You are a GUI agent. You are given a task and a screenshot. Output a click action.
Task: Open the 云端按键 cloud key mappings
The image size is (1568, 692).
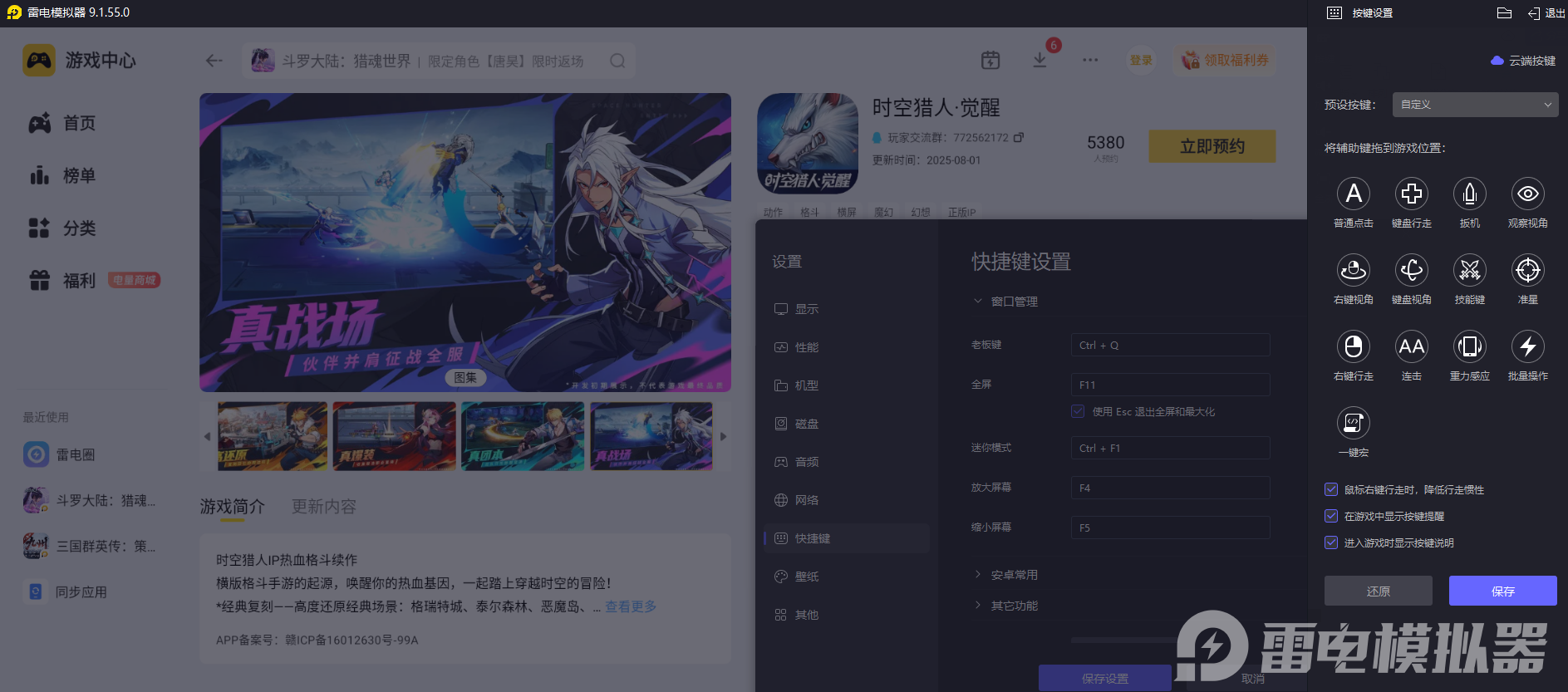click(x=1523, y=61)
